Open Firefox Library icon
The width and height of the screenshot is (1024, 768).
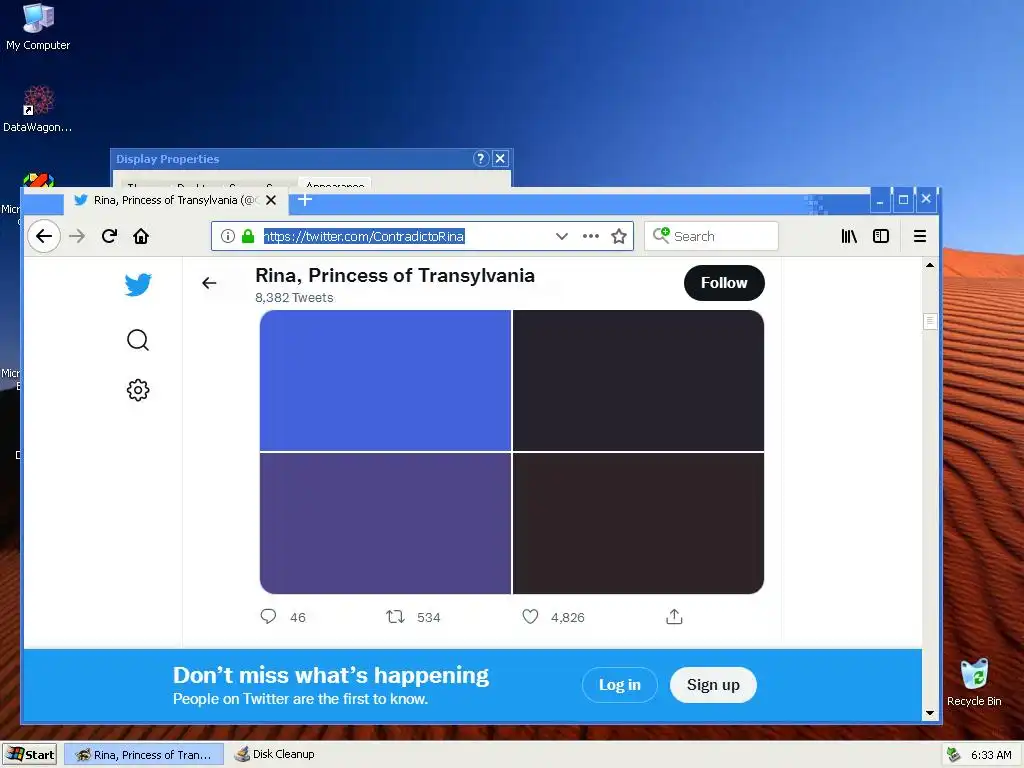click(x=849, y=236)
